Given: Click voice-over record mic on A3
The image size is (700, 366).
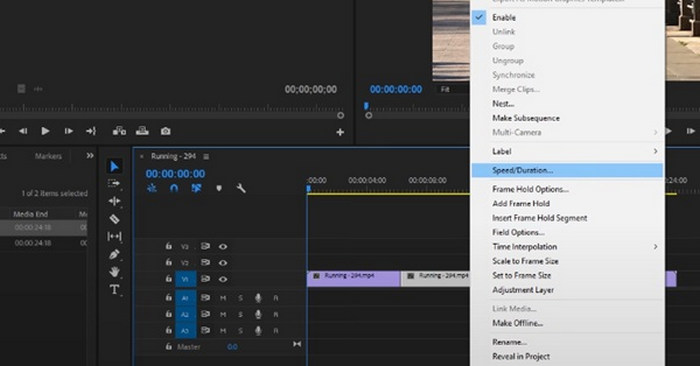Looking at the screenshot, I should point(258,331).
